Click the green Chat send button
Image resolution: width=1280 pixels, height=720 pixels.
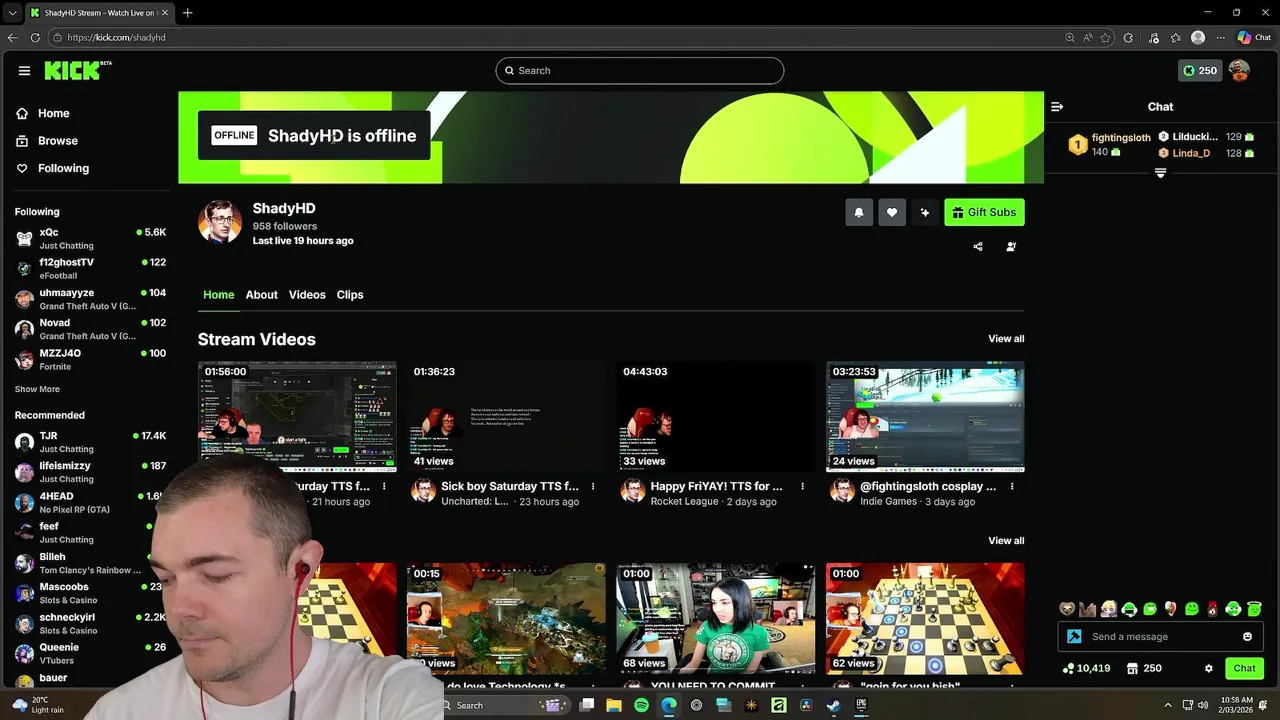coord(1244,668)
